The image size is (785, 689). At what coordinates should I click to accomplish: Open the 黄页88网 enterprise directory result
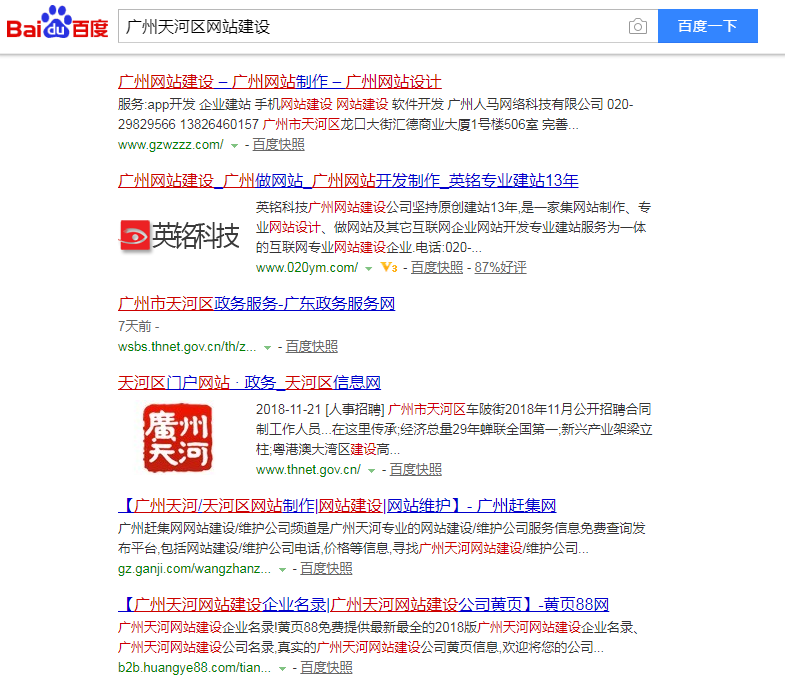click(x=363, y=605)
